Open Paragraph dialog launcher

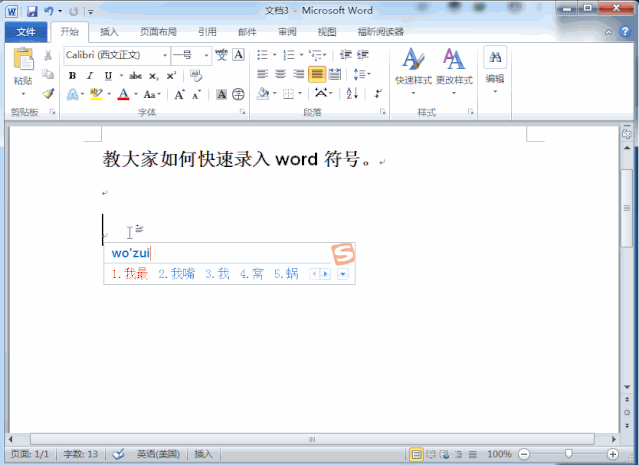point(383,112)
